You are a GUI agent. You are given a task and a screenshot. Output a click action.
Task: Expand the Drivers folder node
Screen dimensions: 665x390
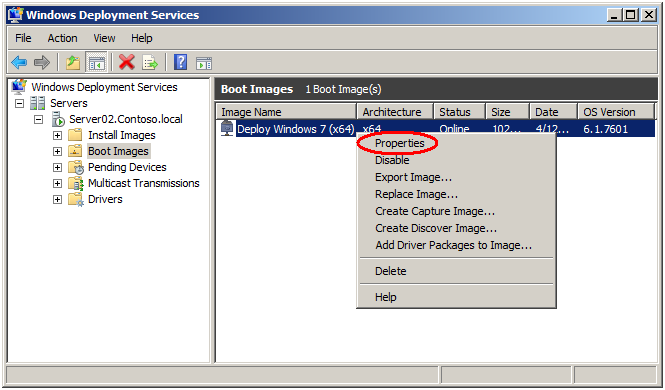click(57, 200)
